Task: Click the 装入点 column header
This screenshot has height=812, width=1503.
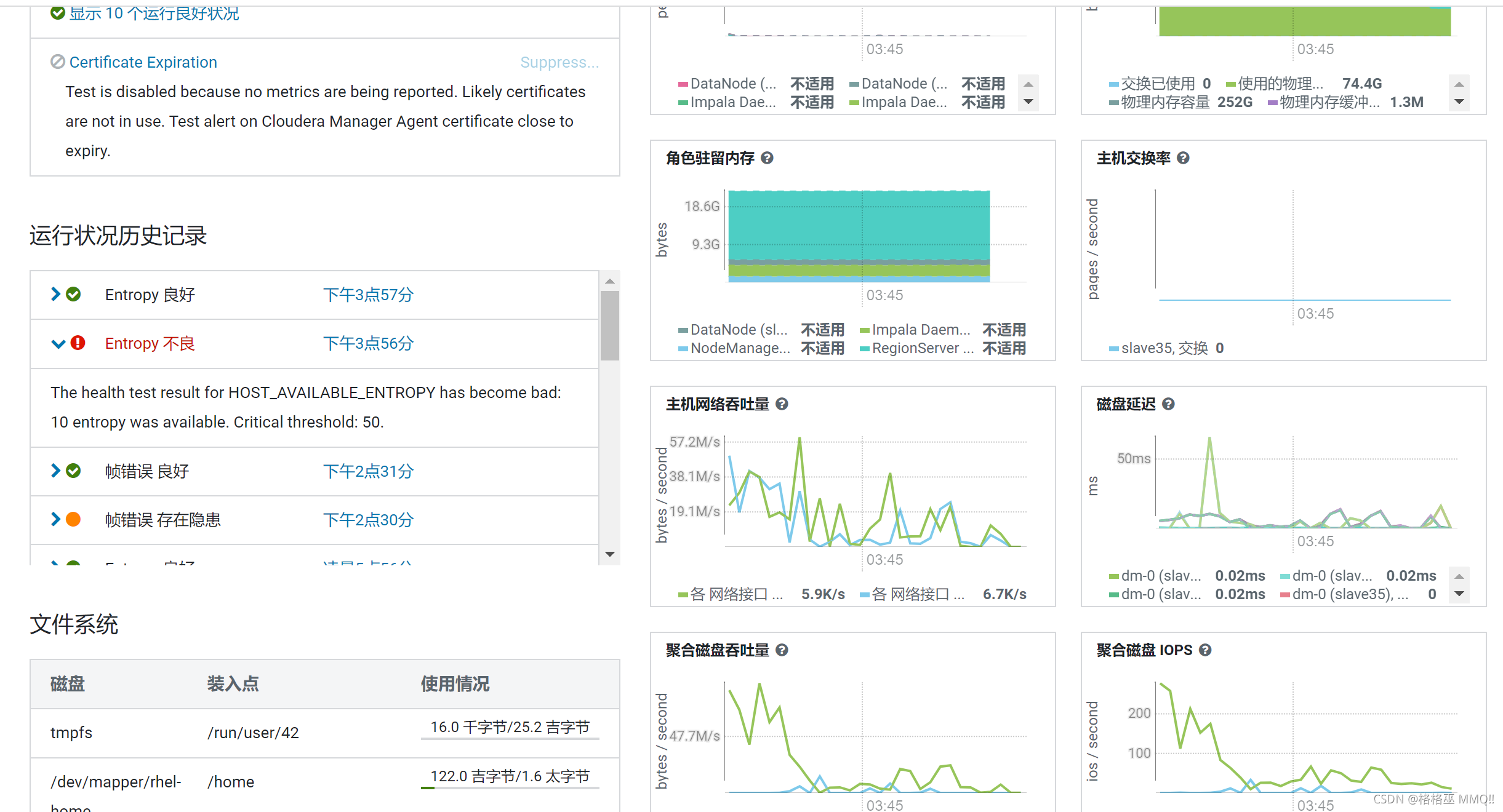Action: point(233,684)
